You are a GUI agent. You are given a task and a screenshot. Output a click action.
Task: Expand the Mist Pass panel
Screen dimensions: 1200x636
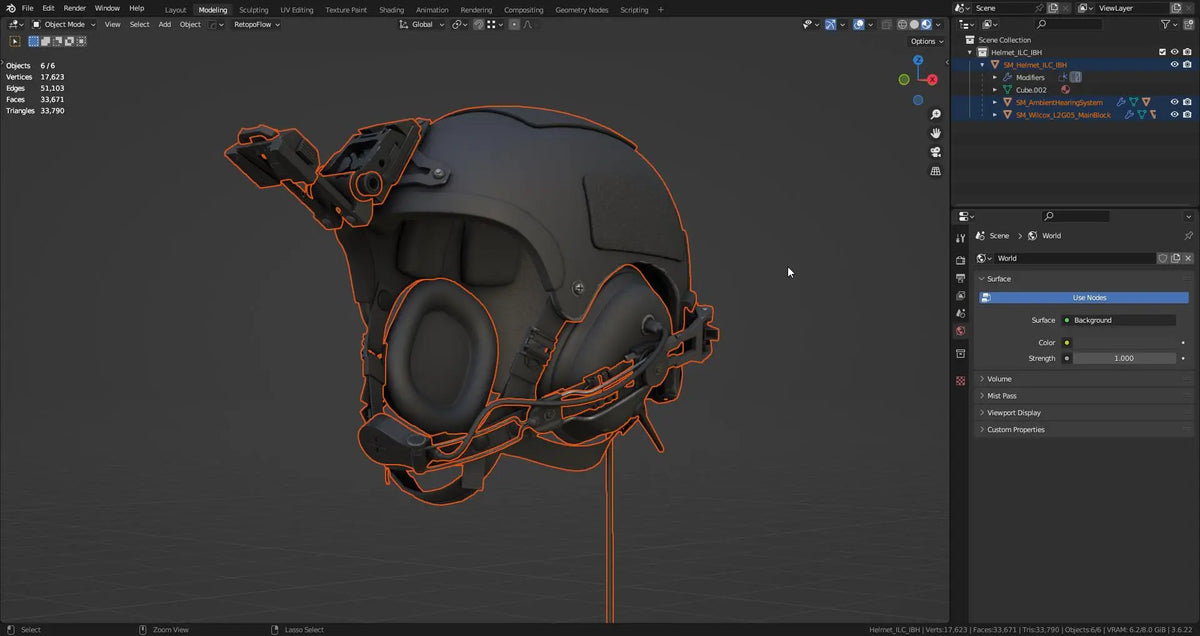pos(1084,396)
